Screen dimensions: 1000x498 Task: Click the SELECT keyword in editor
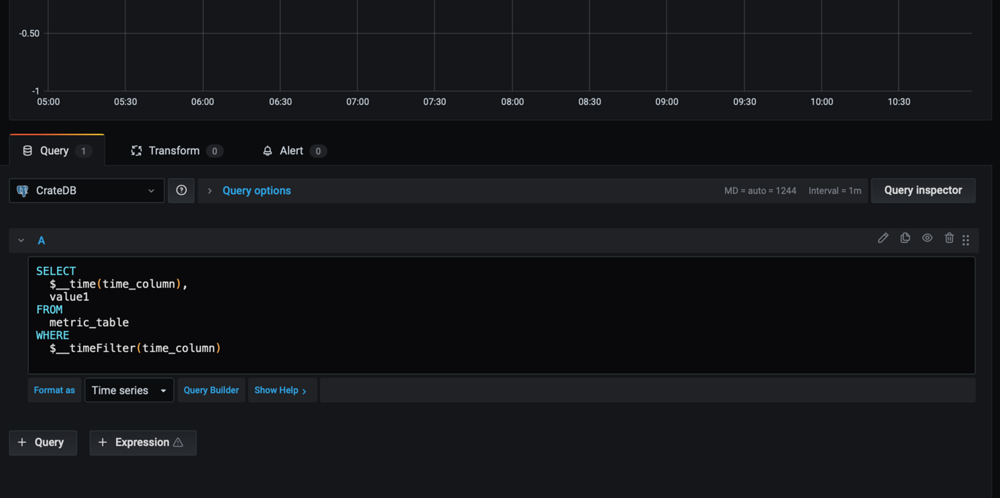pyautogui.click(x=55, y=271)
